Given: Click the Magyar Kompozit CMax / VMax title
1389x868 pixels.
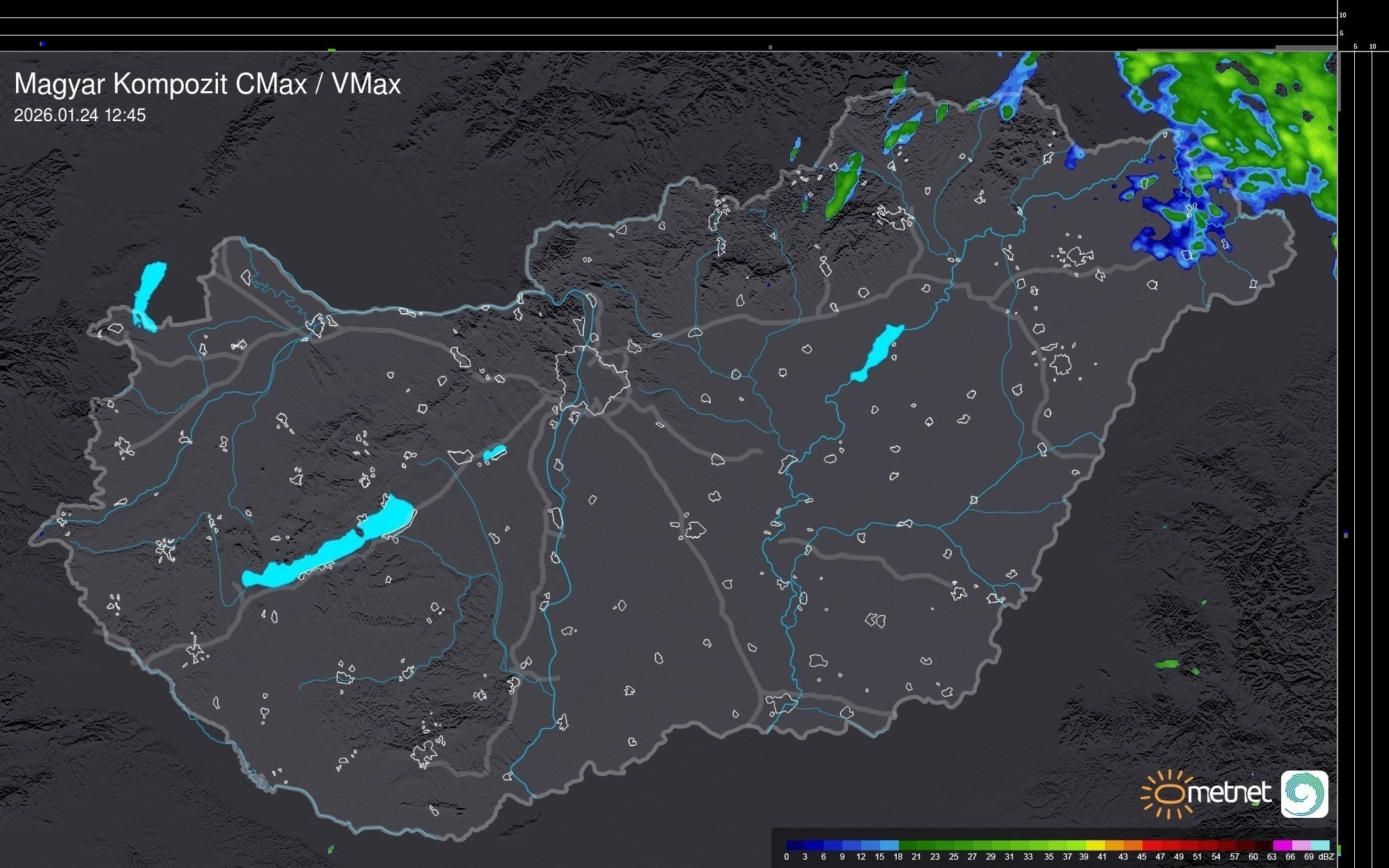Looking at the screenshot, I should click(x=207, y=84).
